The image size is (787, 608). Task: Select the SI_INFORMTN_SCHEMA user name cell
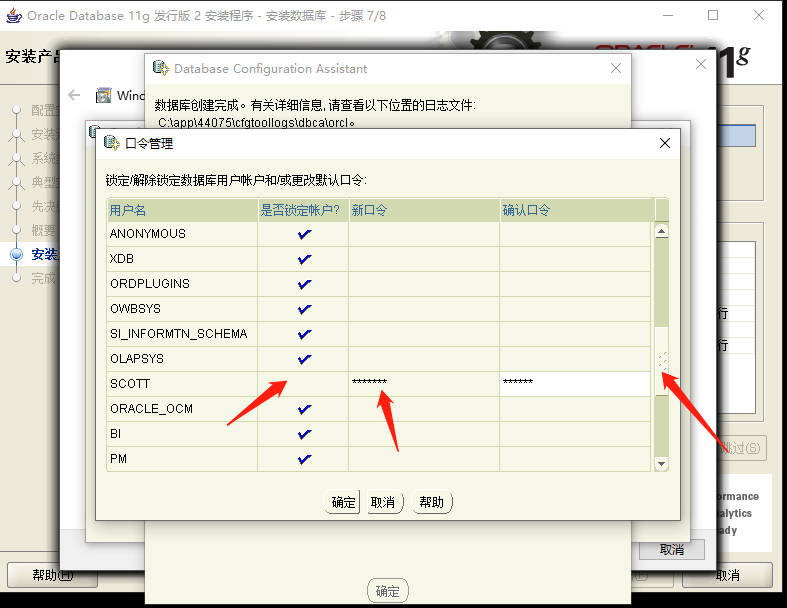(x=182, y=334)
